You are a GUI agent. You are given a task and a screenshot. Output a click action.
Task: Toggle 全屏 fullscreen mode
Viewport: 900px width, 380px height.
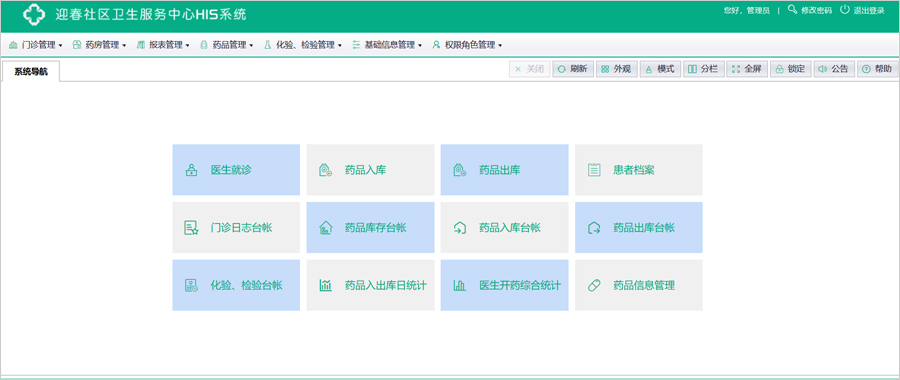[747, 69]
